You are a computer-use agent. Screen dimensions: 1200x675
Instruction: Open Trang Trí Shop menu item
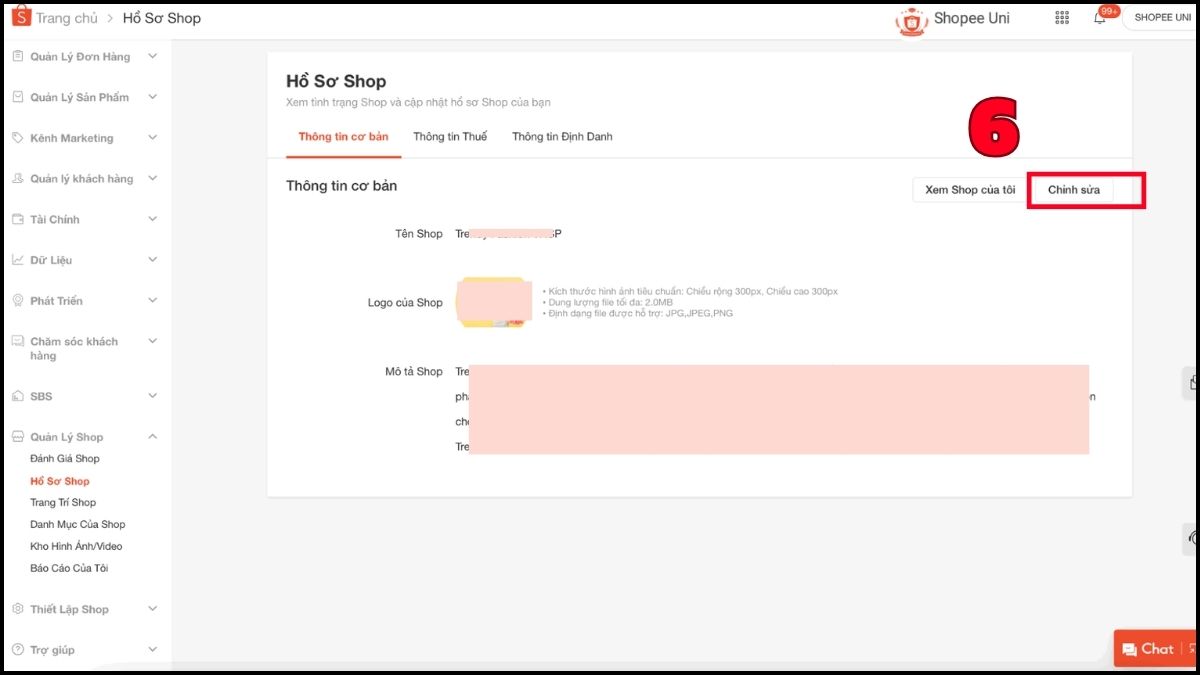(63, 503)
